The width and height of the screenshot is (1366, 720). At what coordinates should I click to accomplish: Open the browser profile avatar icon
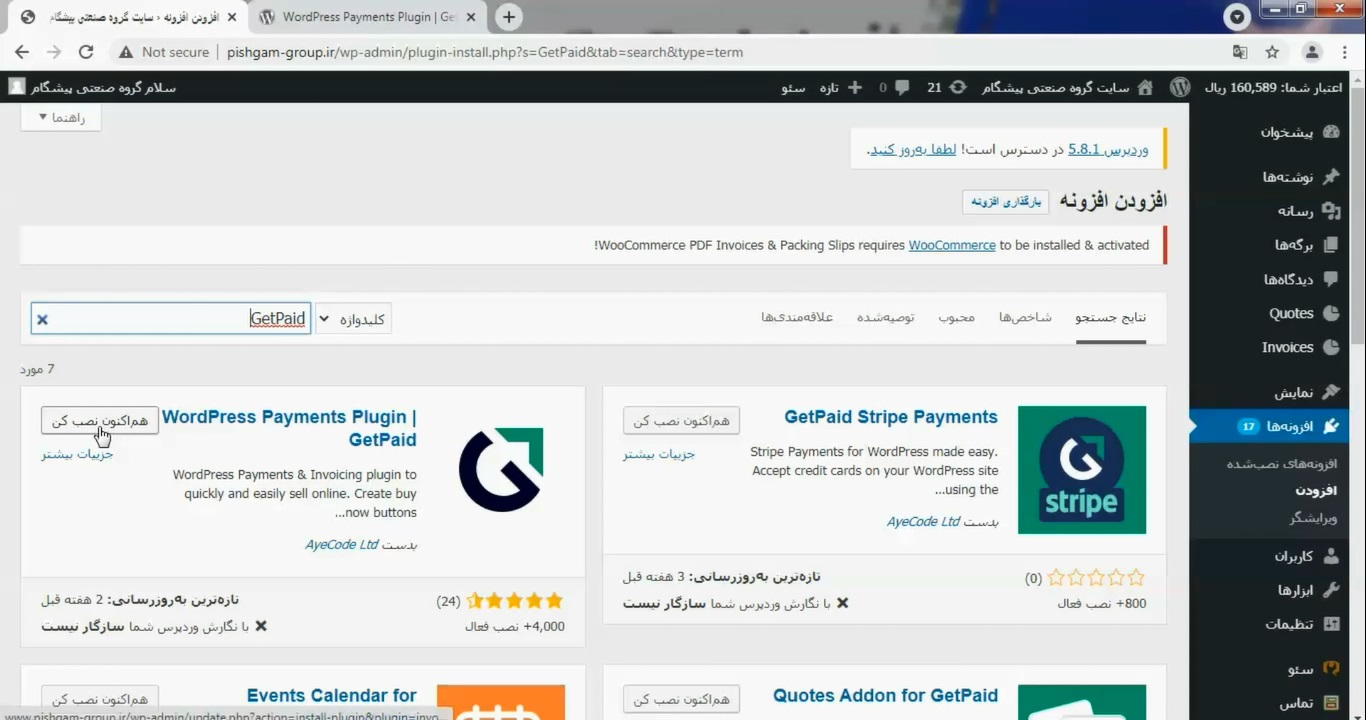pyautogui.click(x=1312, y=52)
